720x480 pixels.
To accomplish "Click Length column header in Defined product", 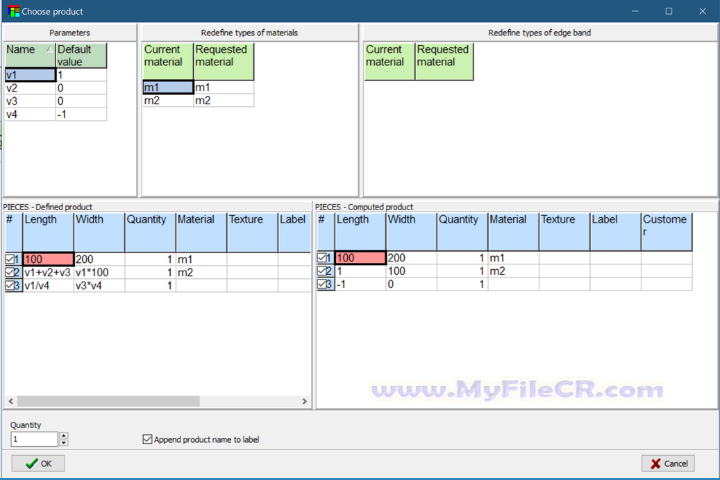I will (x=48, y=232).
